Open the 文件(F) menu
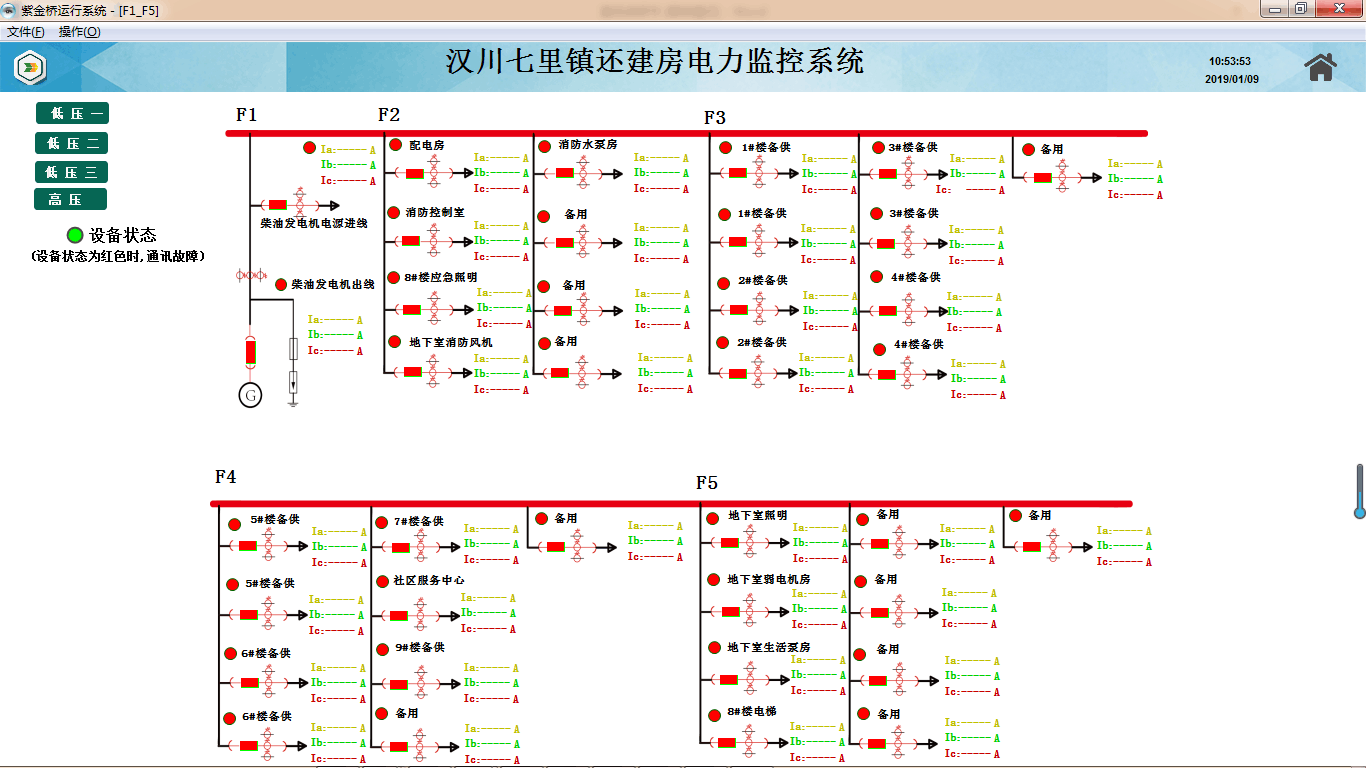Image resolution: width=1366 pixels, height=768 pixels. point(25,32)
